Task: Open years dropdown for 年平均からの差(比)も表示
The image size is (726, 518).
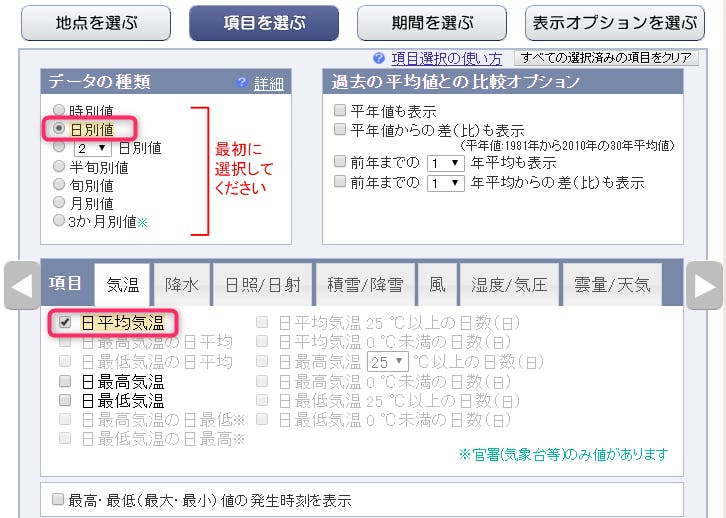Action: pyautogui.click(x=446, y=183)
